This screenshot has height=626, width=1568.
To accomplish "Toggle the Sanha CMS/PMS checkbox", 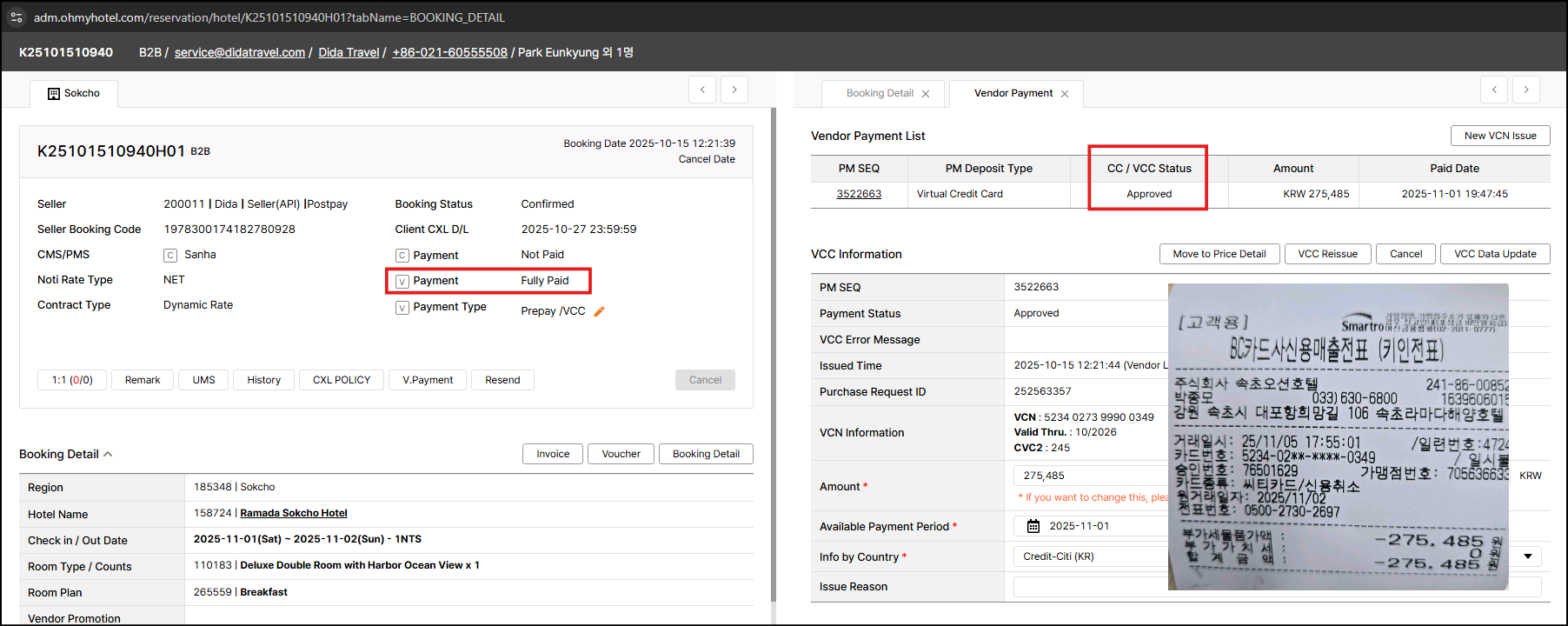I will point(170,256).
